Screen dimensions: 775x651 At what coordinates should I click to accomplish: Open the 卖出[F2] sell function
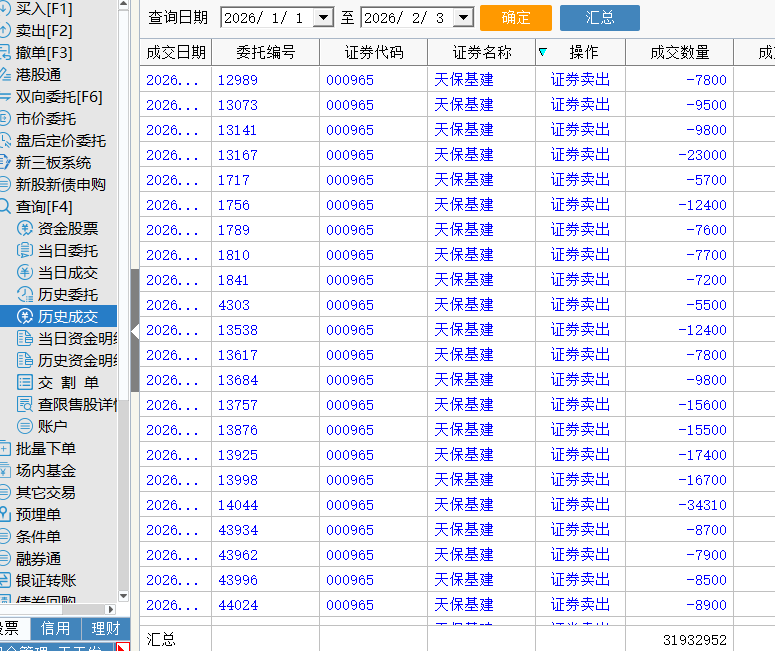tap(43, 31)
